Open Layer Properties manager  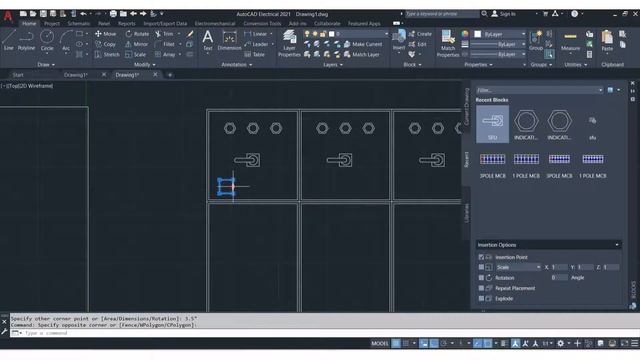[289, 43]
